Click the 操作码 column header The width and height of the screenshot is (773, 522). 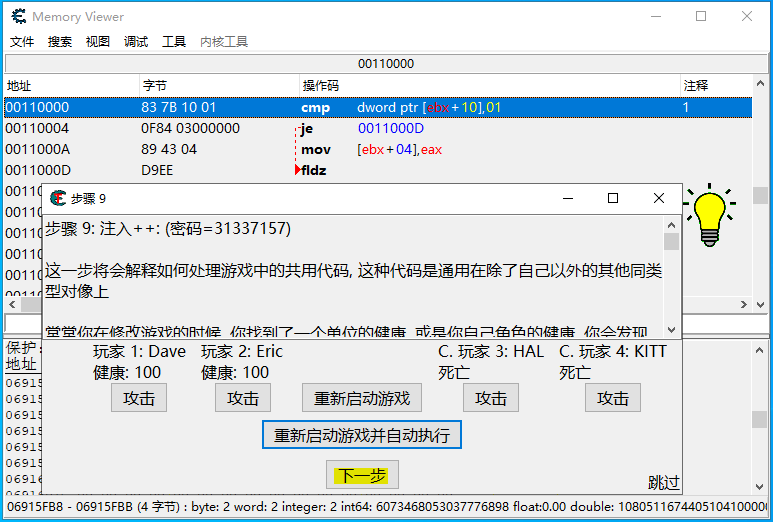[490, 86]
